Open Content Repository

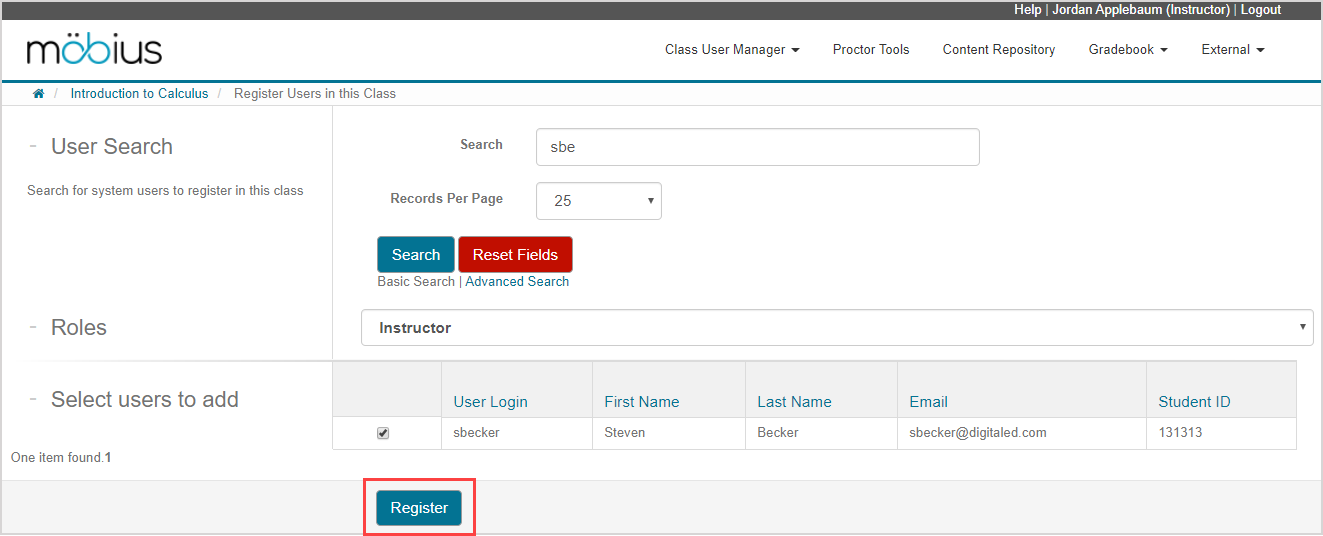[998, 50]
